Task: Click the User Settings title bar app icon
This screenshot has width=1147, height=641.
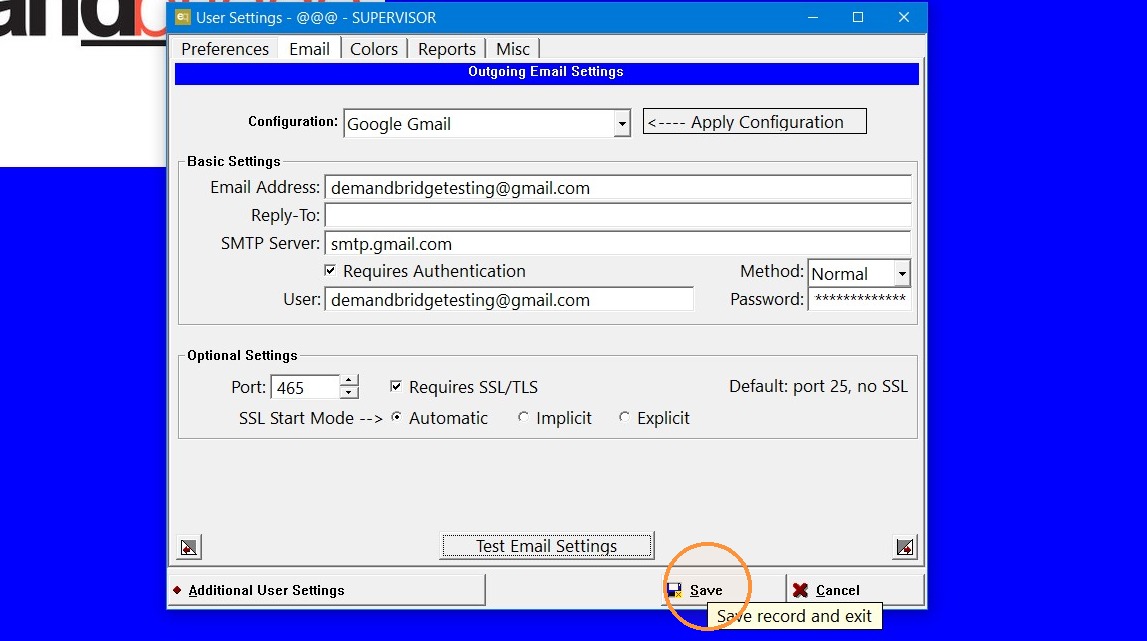Action: click(x=183, y=17)
